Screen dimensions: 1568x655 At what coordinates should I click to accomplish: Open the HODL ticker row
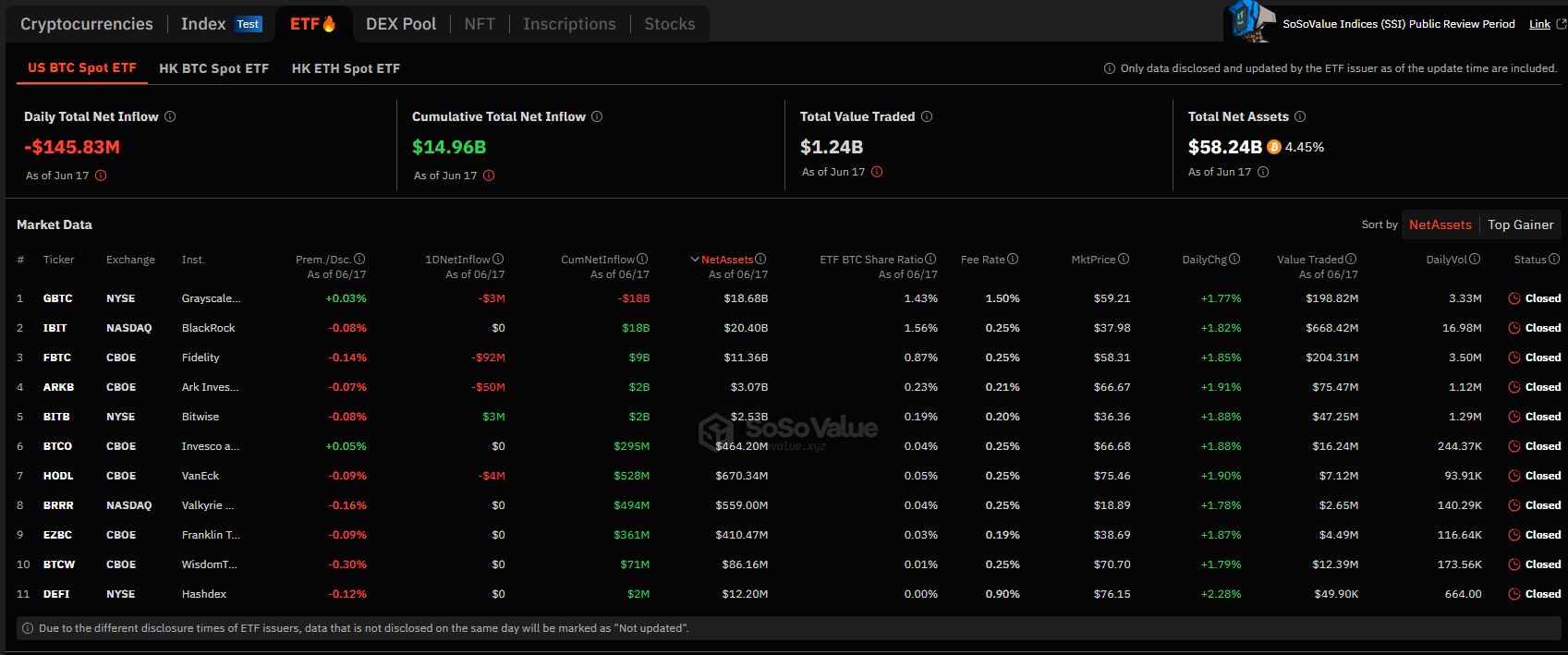(x=58, y=476)
